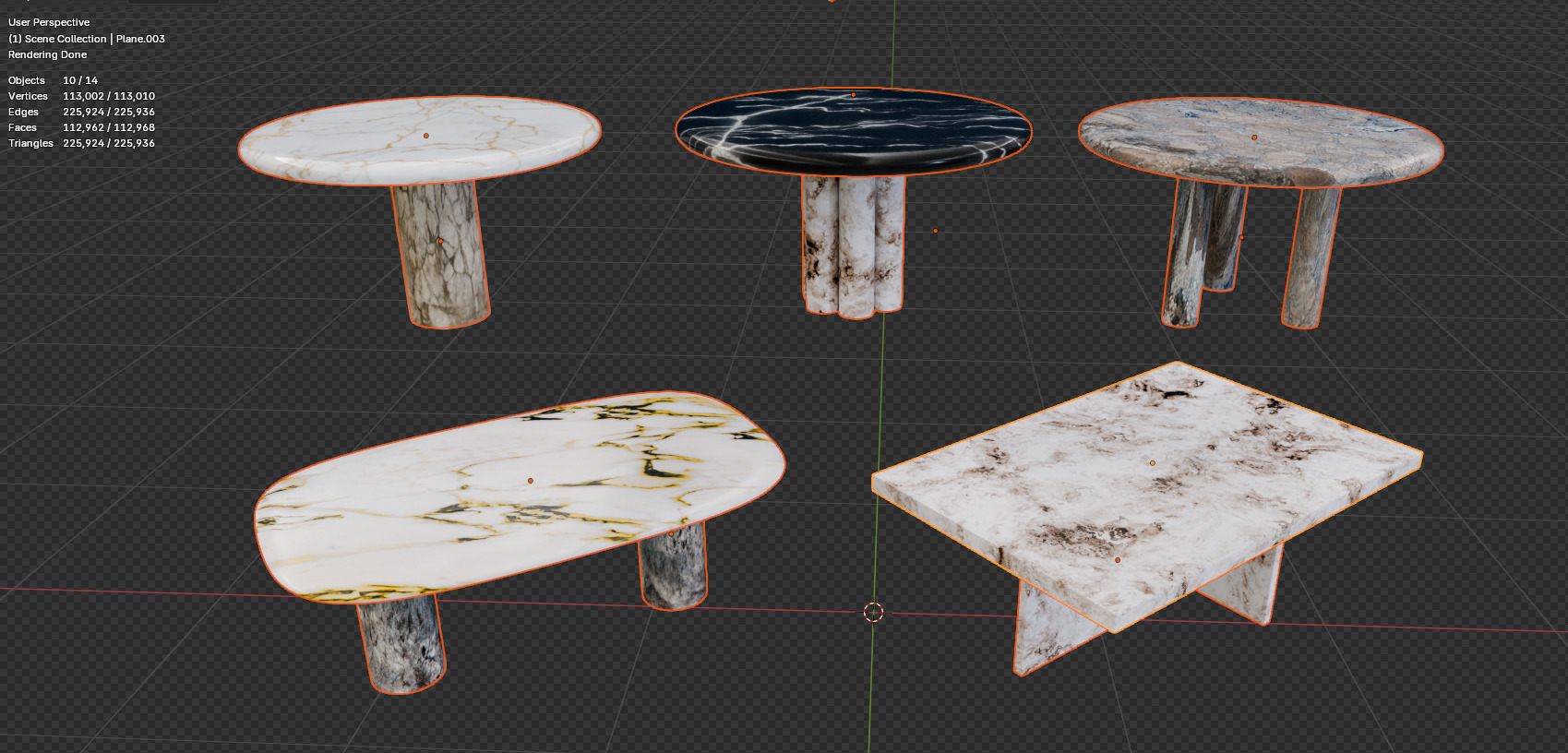Select the front leg of the oval table

pyautogui.click(x=401, y=645)
